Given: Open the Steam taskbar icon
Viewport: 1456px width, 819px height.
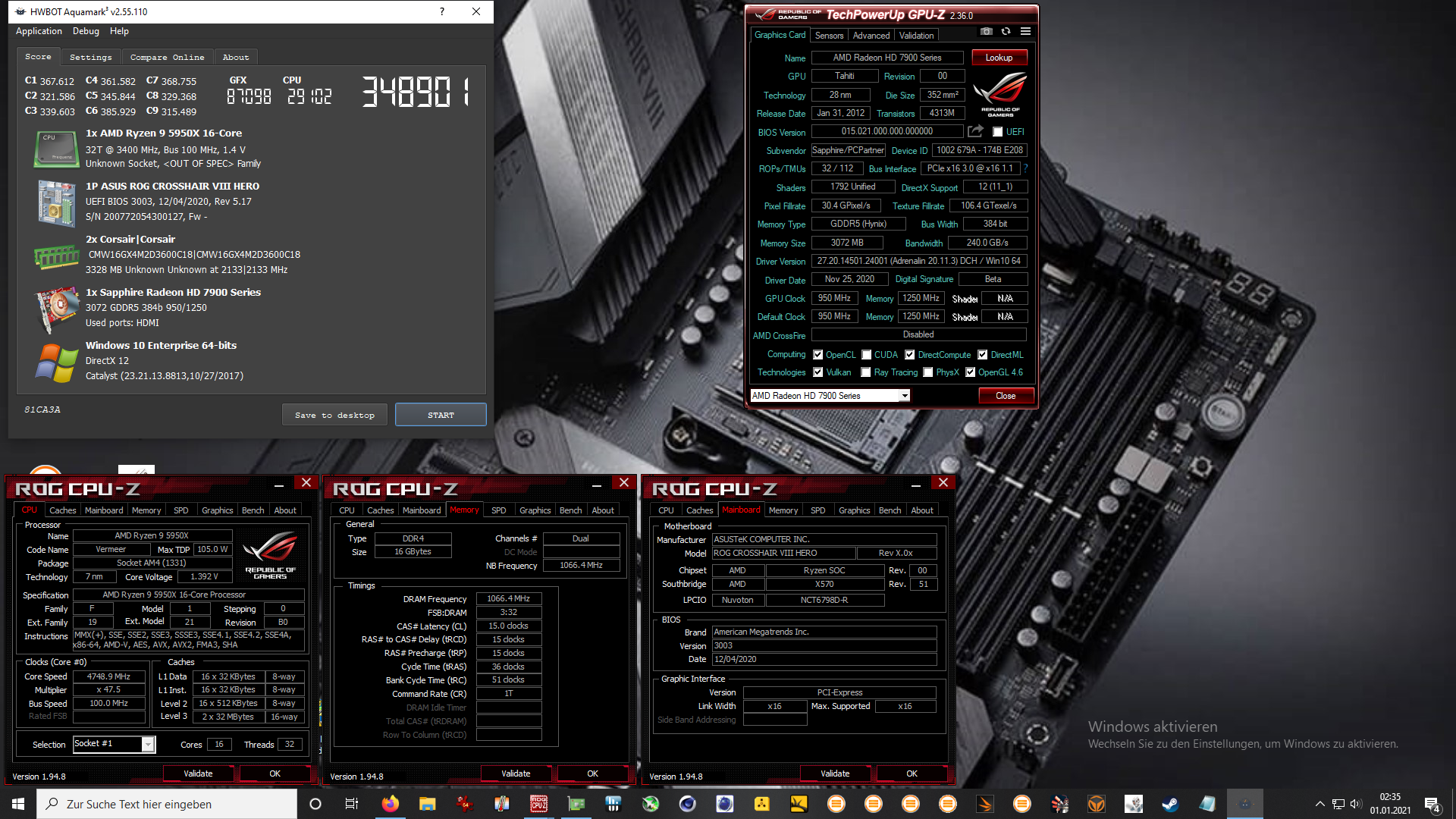Looking at the screenshot, I should coord(1170,804).
